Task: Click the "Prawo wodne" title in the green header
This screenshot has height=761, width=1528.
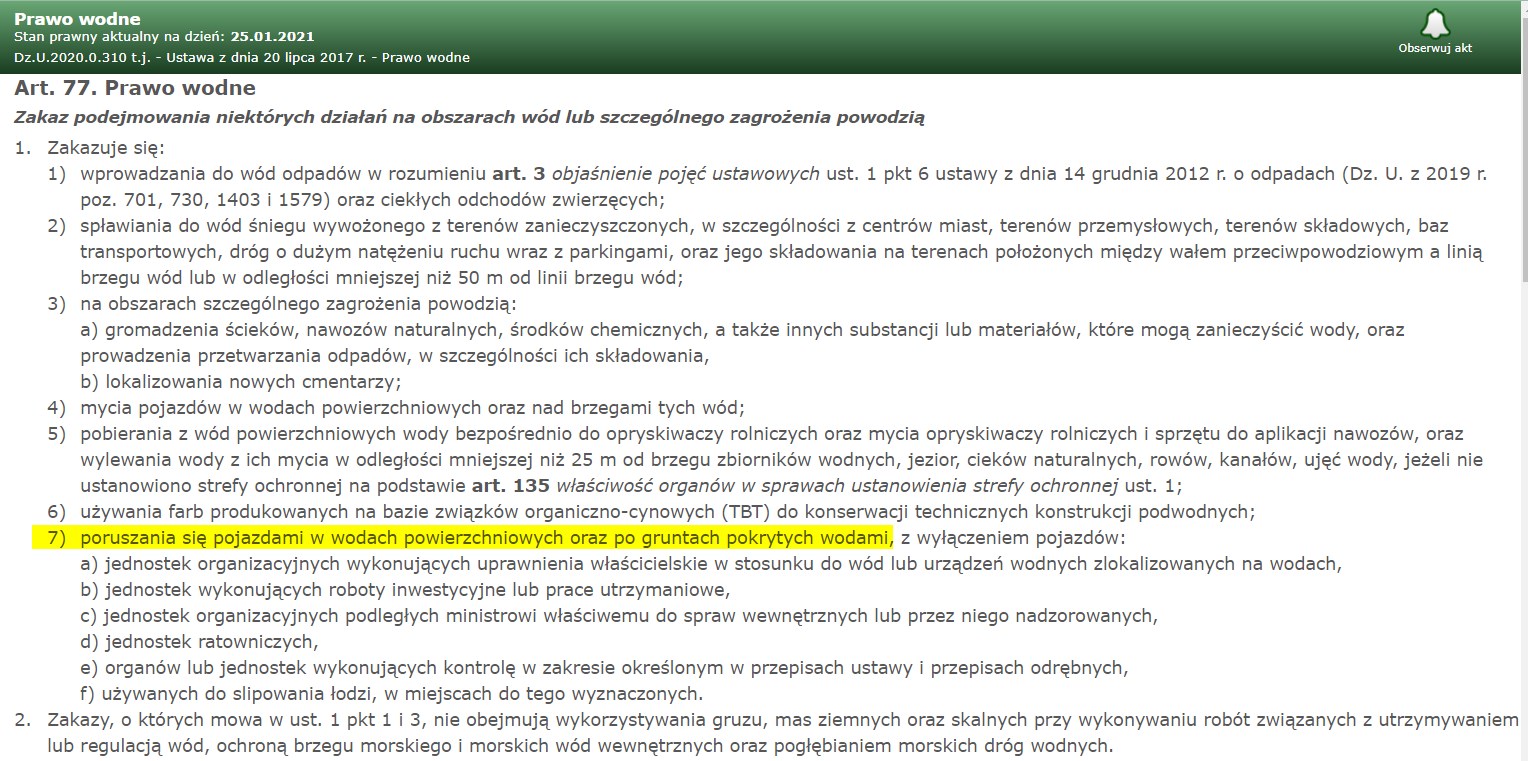Action: (77, 19)
